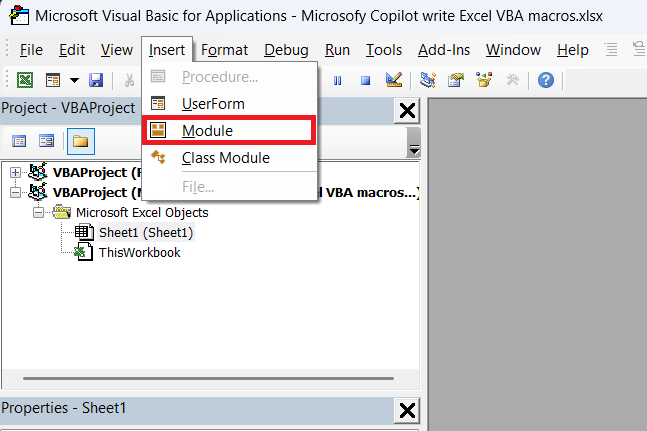Open the Window menu
Image resolution: width=647 pixels, height=431 pixels.
(x=513, y=50)
